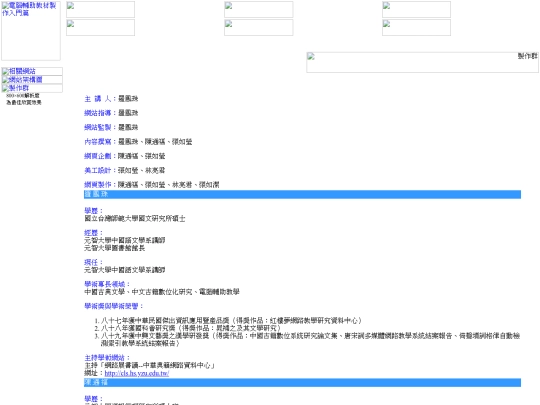Image resolution: width=540 pixels, height=405 pixels.
Task: Click the line starting 中國古典文學、中文古籍
Action: pos(162,292)
